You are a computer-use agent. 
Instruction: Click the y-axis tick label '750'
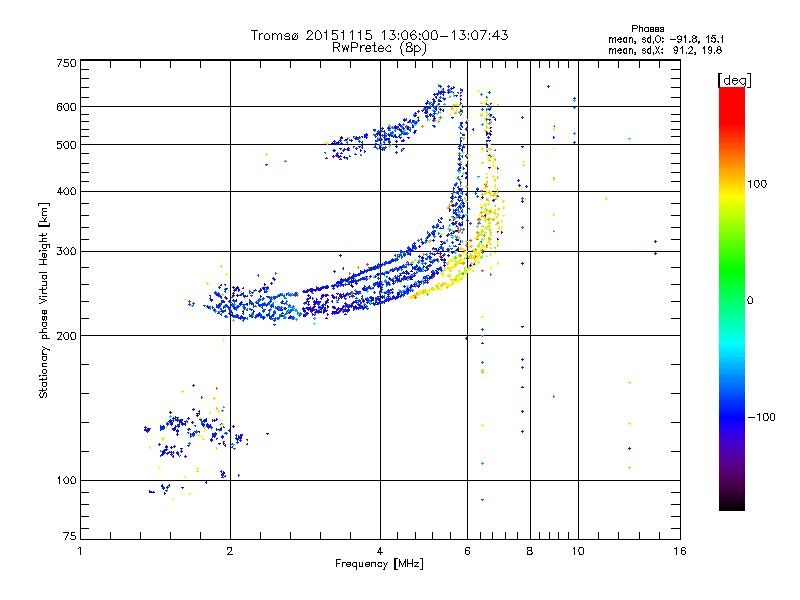click(66, 63)
